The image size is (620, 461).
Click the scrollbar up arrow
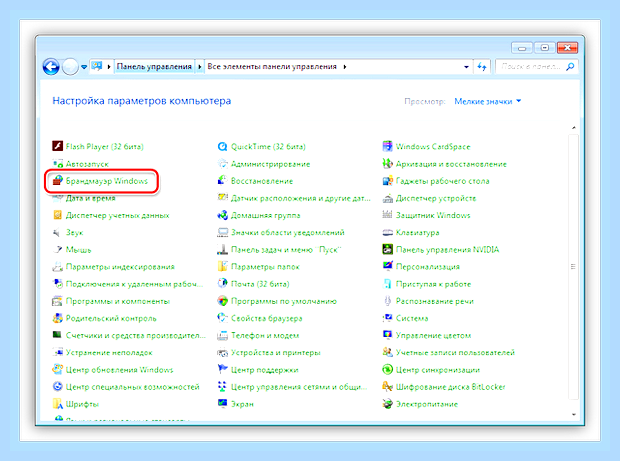pos(573,127)
